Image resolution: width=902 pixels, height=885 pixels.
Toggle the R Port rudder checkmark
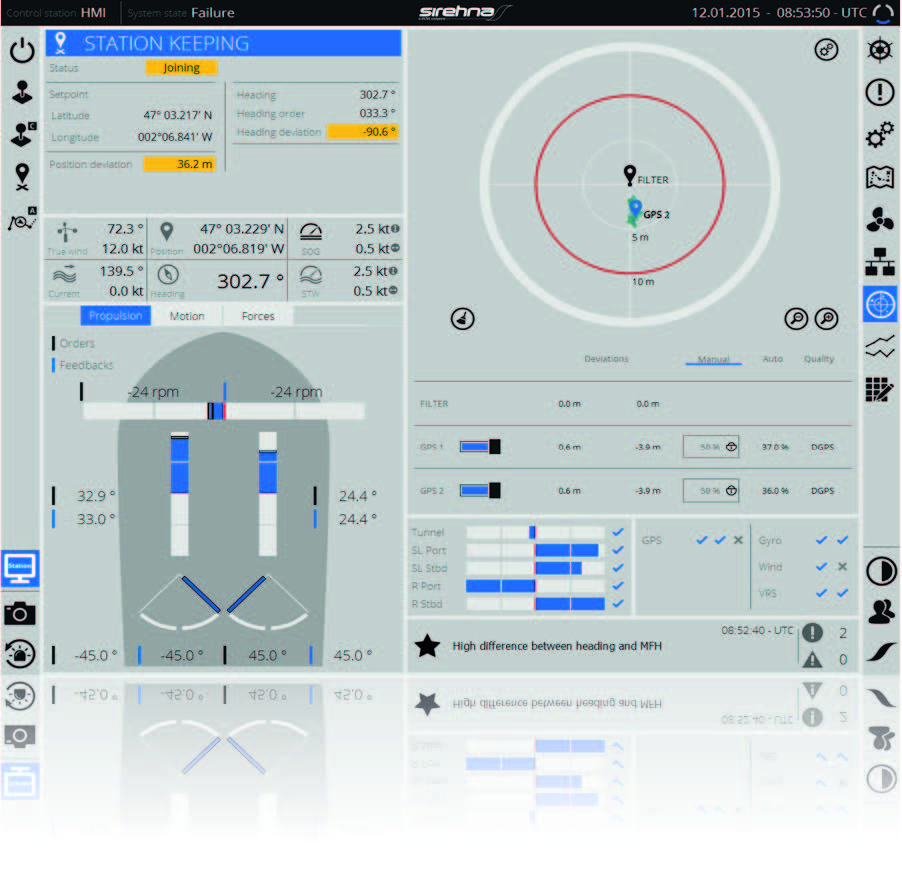pyautogui.click(x=618, y=586)
